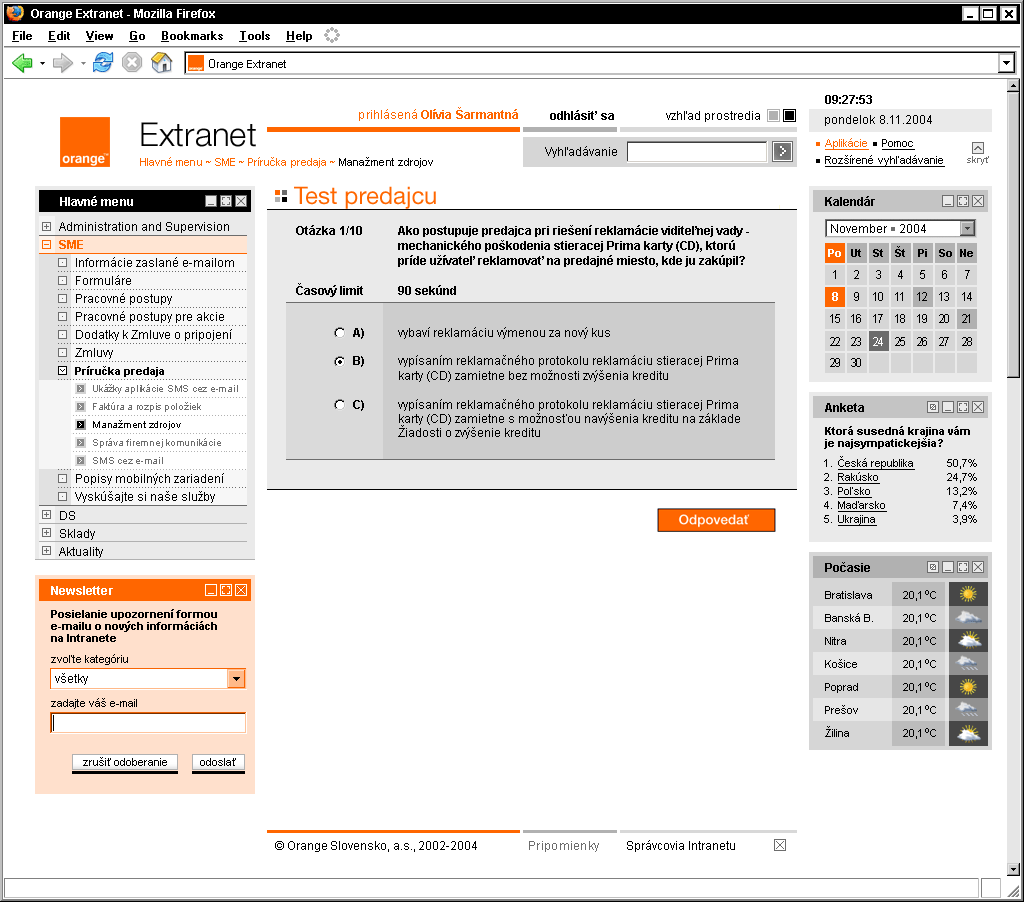Image resolution: width=1024 pixels, height=902 pixels.
Task: Click the odhlásiť sa logout link
Action: [x=581, y=116]
